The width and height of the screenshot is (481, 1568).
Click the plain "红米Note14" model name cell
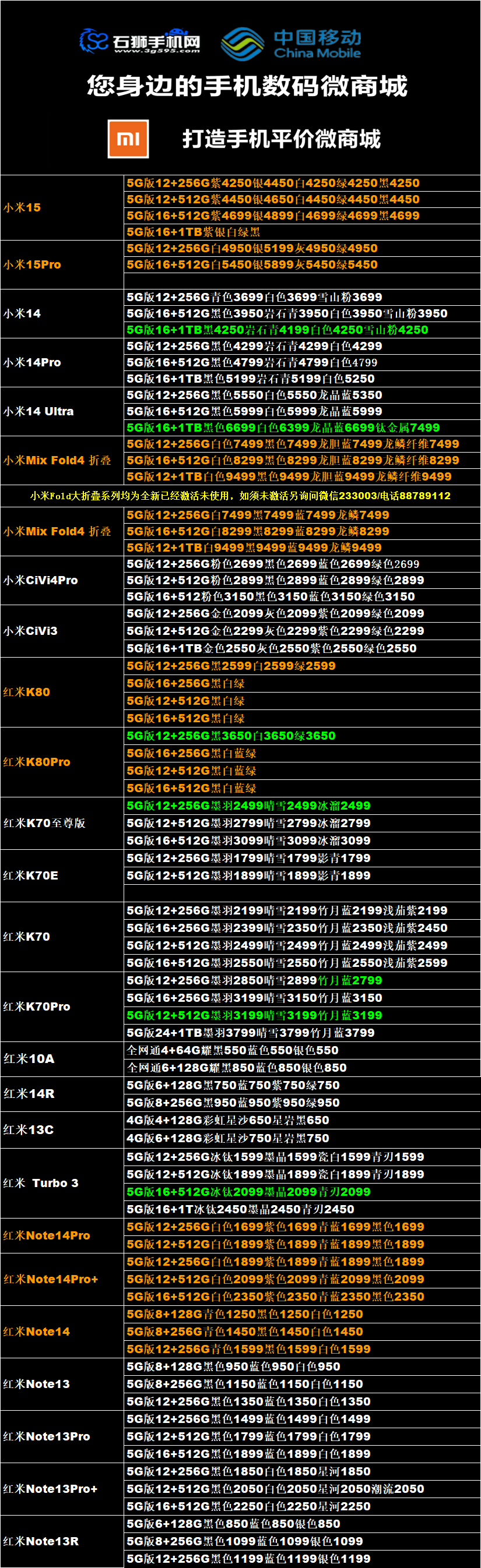62,1332
